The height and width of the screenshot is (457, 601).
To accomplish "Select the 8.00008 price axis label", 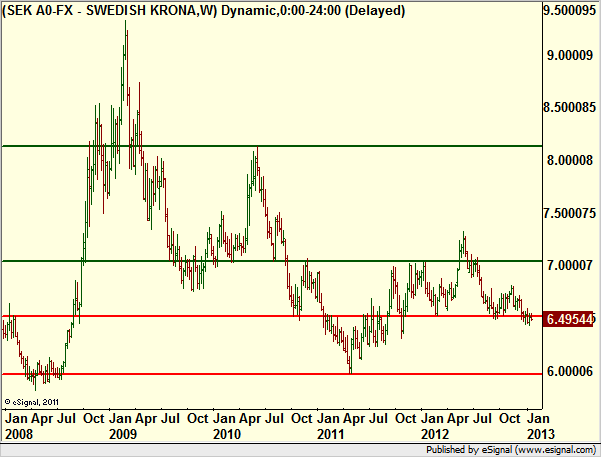I will pyautogui.click(x=570, y=160).
